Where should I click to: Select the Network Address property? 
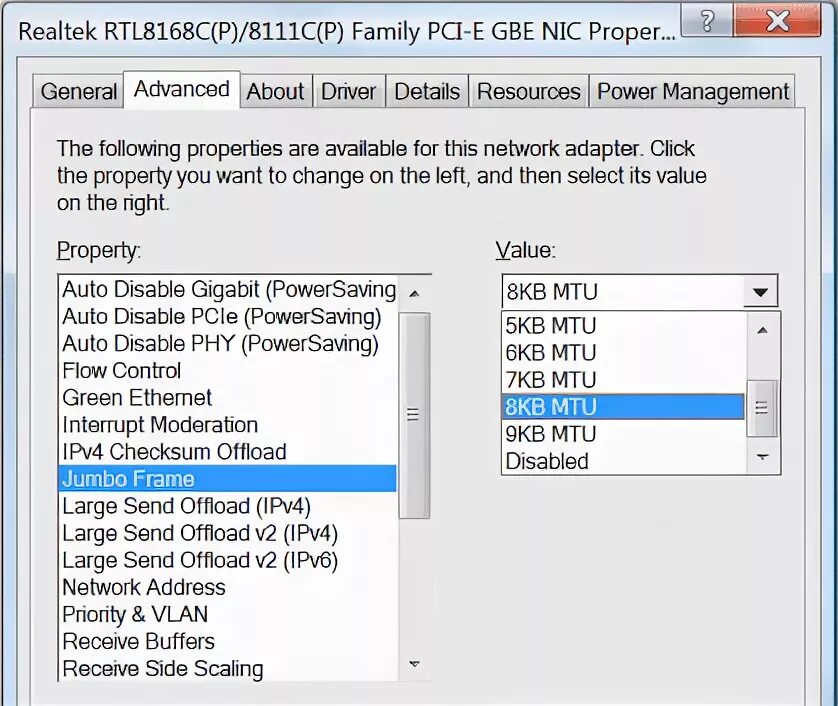(228, 588)
